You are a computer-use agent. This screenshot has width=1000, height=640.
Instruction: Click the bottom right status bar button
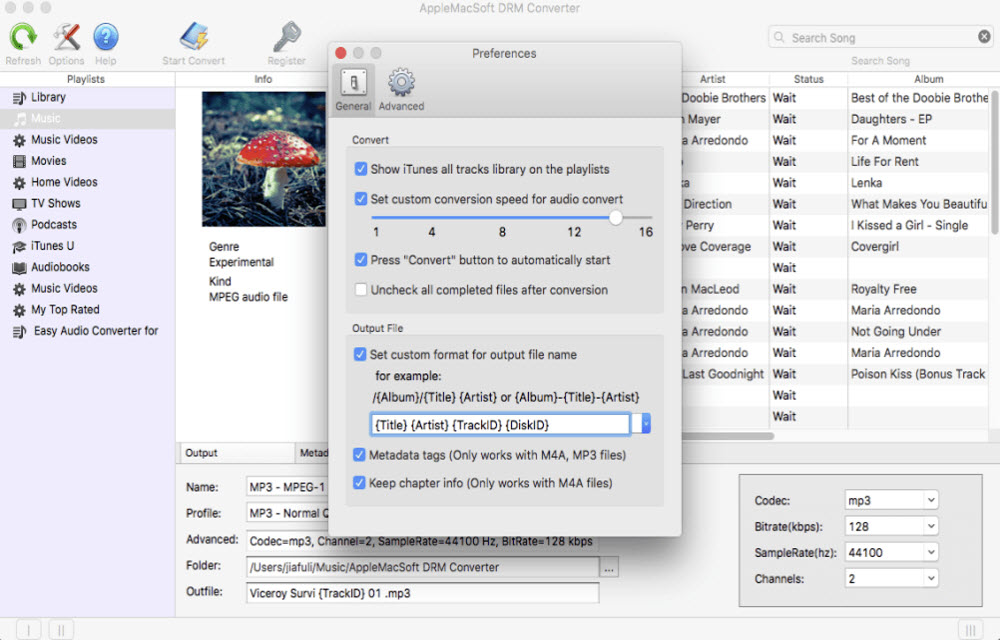(971, 630)
